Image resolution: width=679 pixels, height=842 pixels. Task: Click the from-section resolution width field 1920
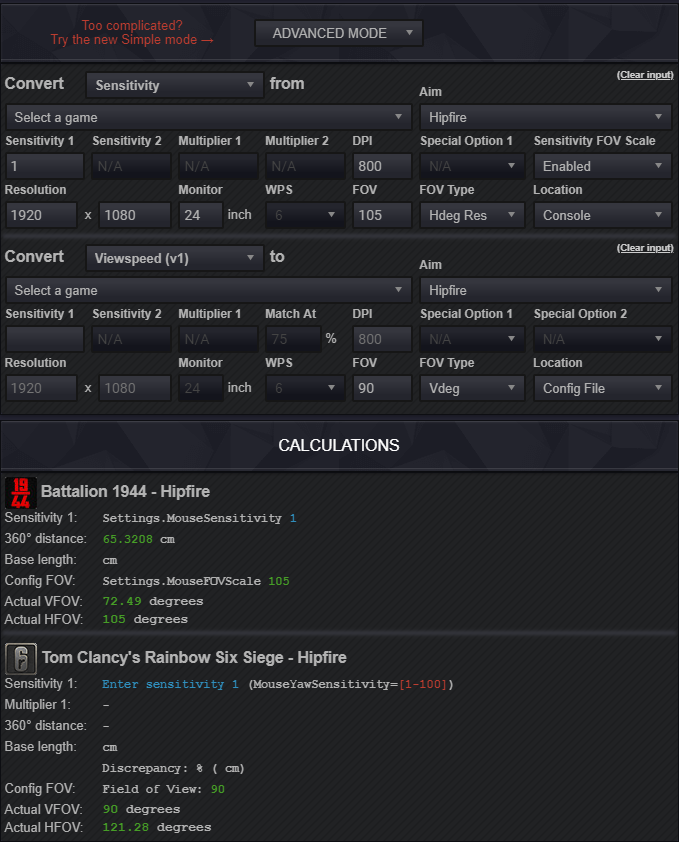[x=41, y=215]
